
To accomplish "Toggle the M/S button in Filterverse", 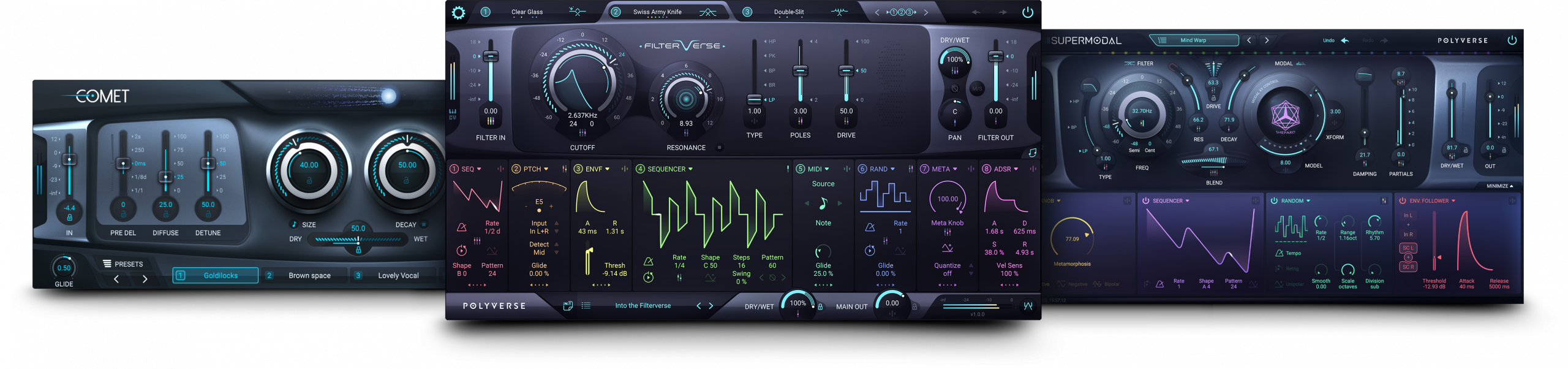I will tap(977, 89).
